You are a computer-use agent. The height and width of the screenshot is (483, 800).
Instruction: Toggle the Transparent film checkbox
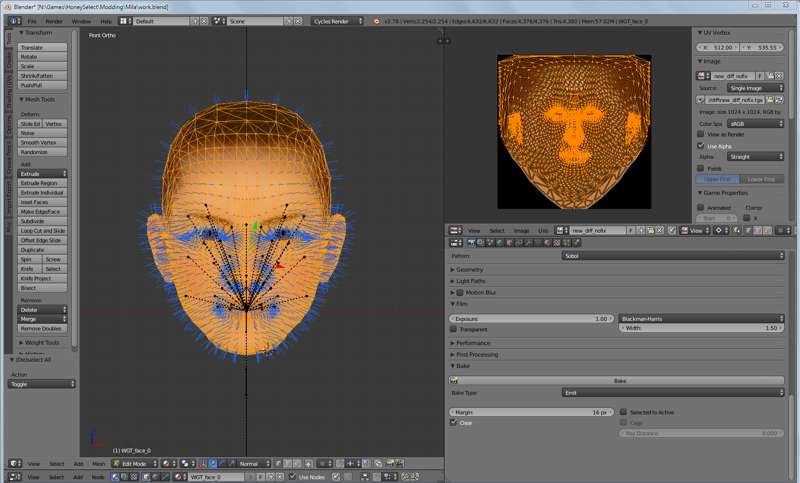pyautogui.click(x=453, y=329)
